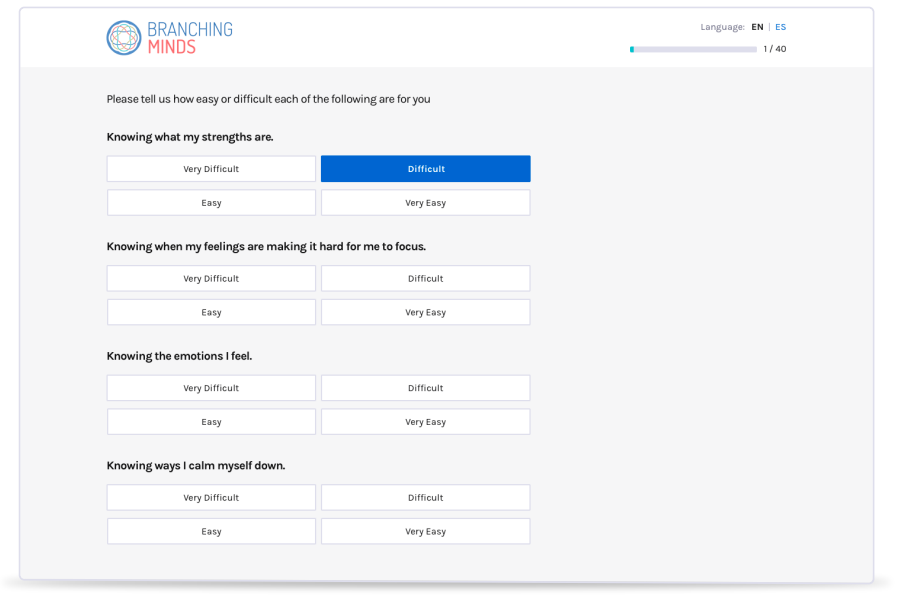
Task: Select EN language option
Action: [x=757, y=27]
